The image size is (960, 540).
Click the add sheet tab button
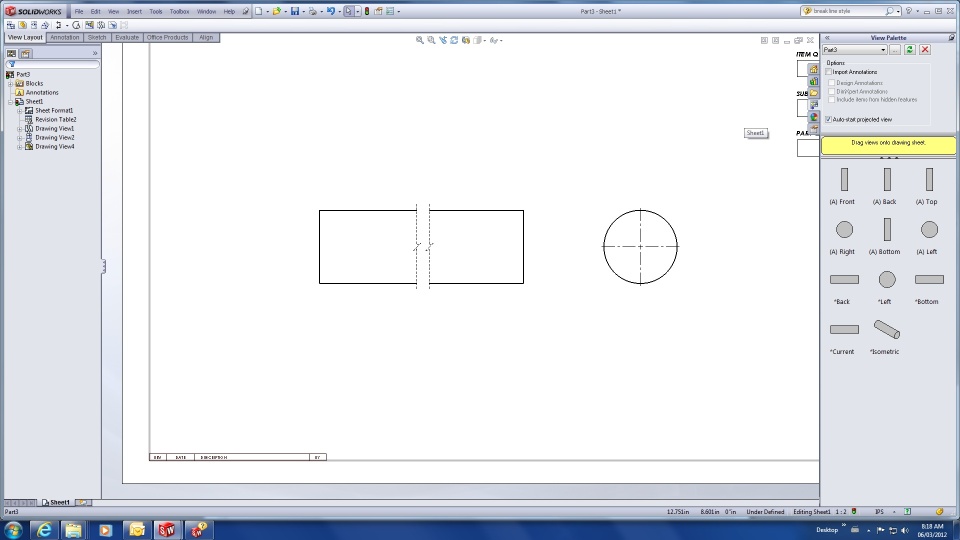click(82, 502)
